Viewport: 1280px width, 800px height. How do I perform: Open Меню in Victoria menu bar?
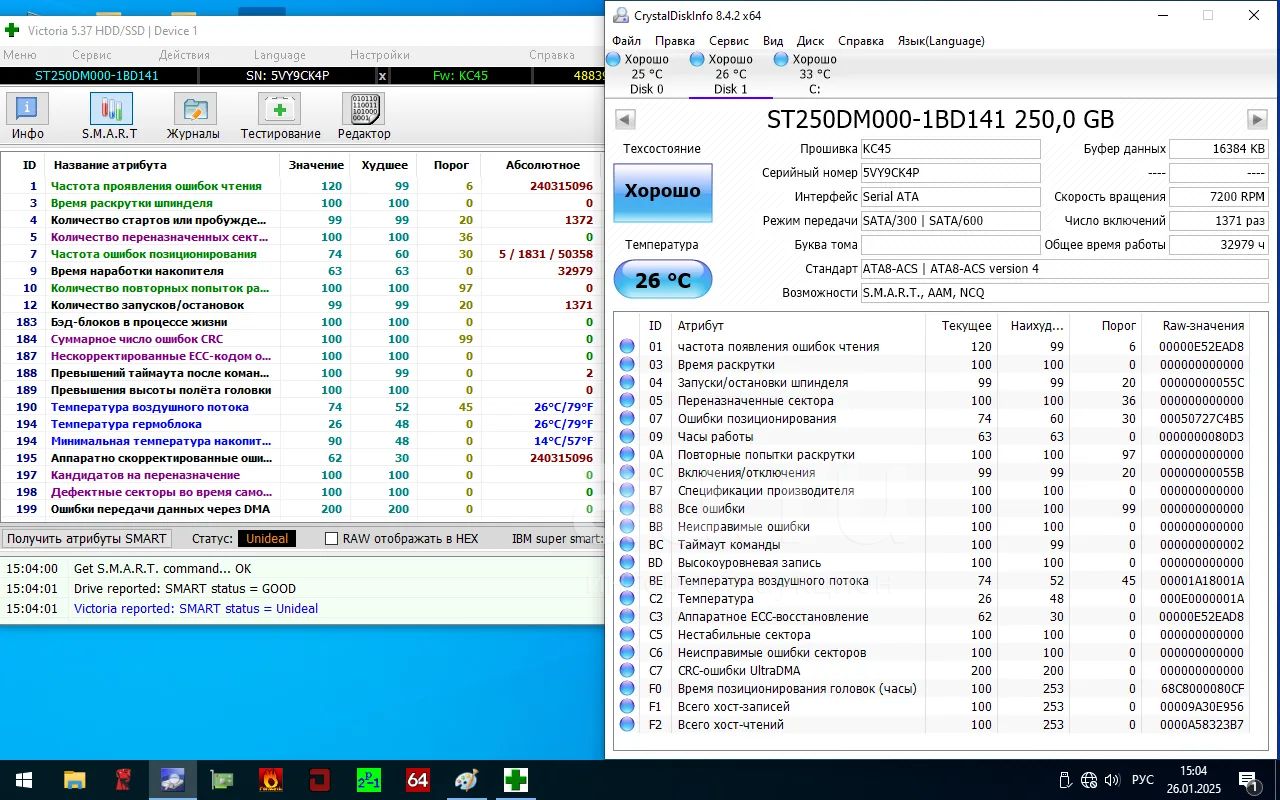click(20, 55)
